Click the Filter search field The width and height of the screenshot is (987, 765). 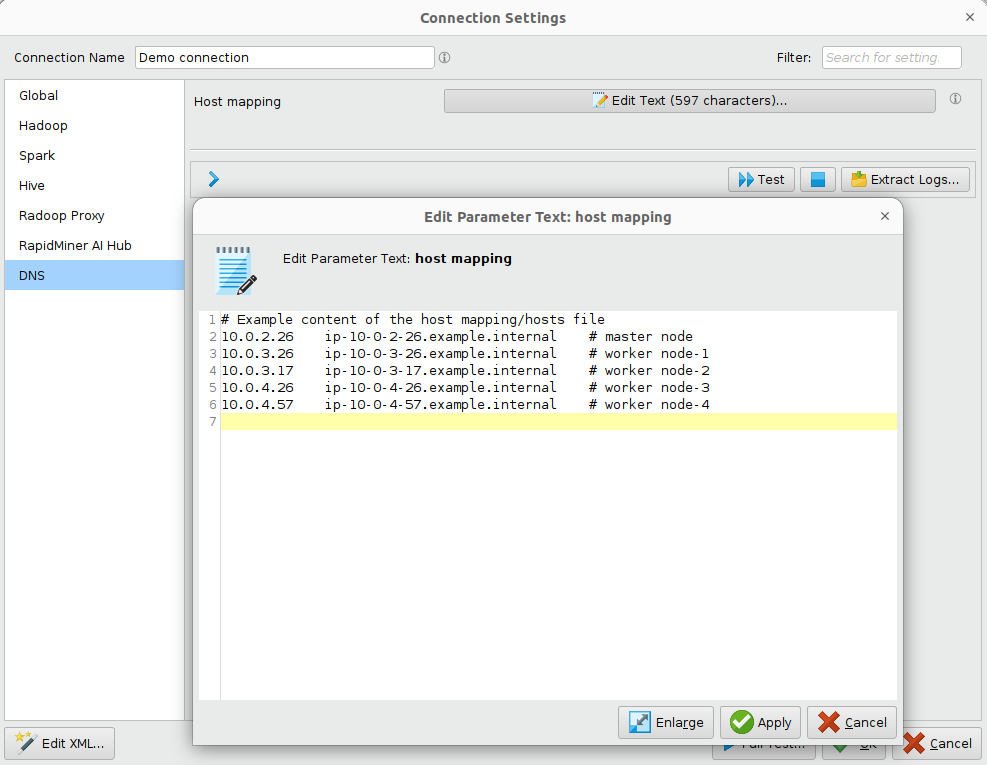[x=890, y=57]
